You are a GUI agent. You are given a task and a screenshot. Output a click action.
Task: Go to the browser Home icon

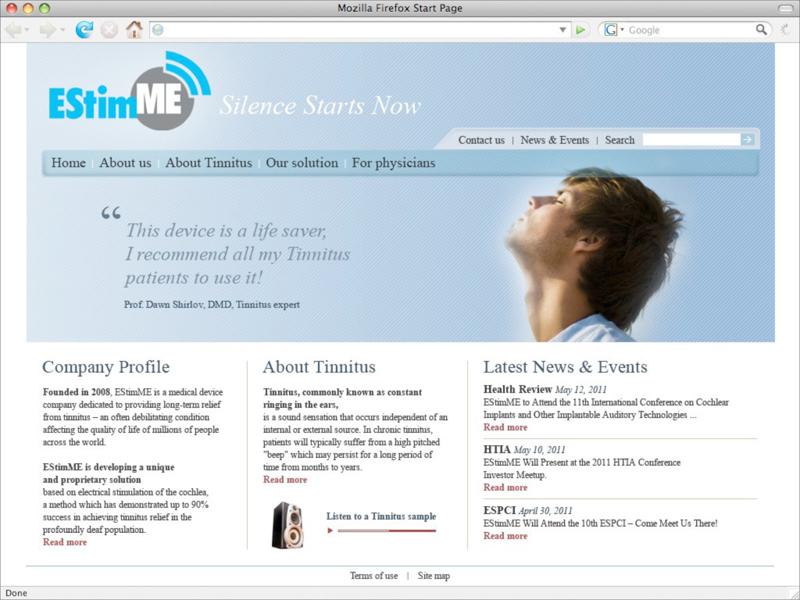pyautogui.click(x=134, y=30)
